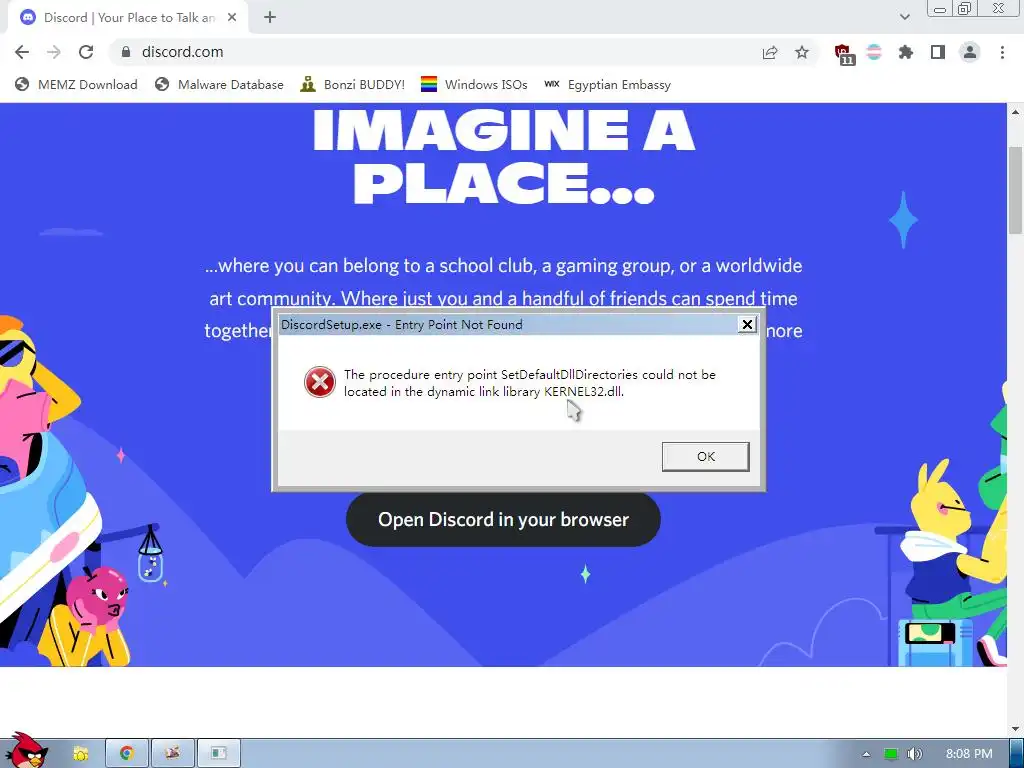Viewport: 1024px width, 768px height.
Task: Click the green network tray icon
Action: (891, 754)
